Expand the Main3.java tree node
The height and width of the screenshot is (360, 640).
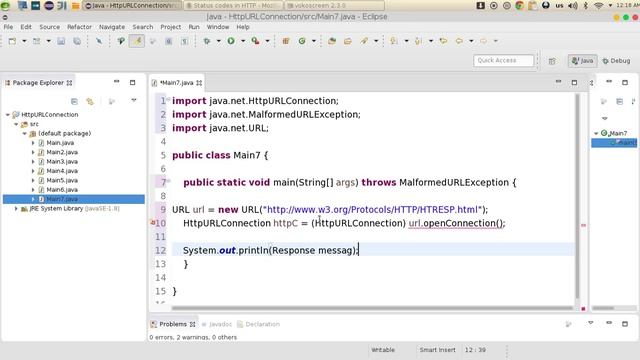(x=33, y=162)
